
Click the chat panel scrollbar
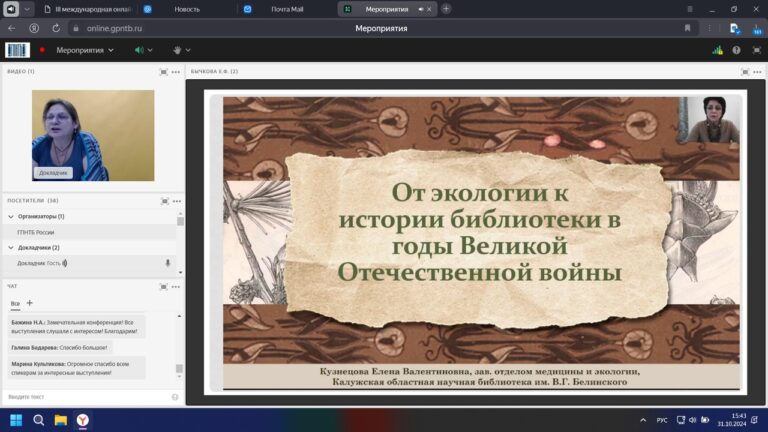pyautogui.click(x=180, y=368)
